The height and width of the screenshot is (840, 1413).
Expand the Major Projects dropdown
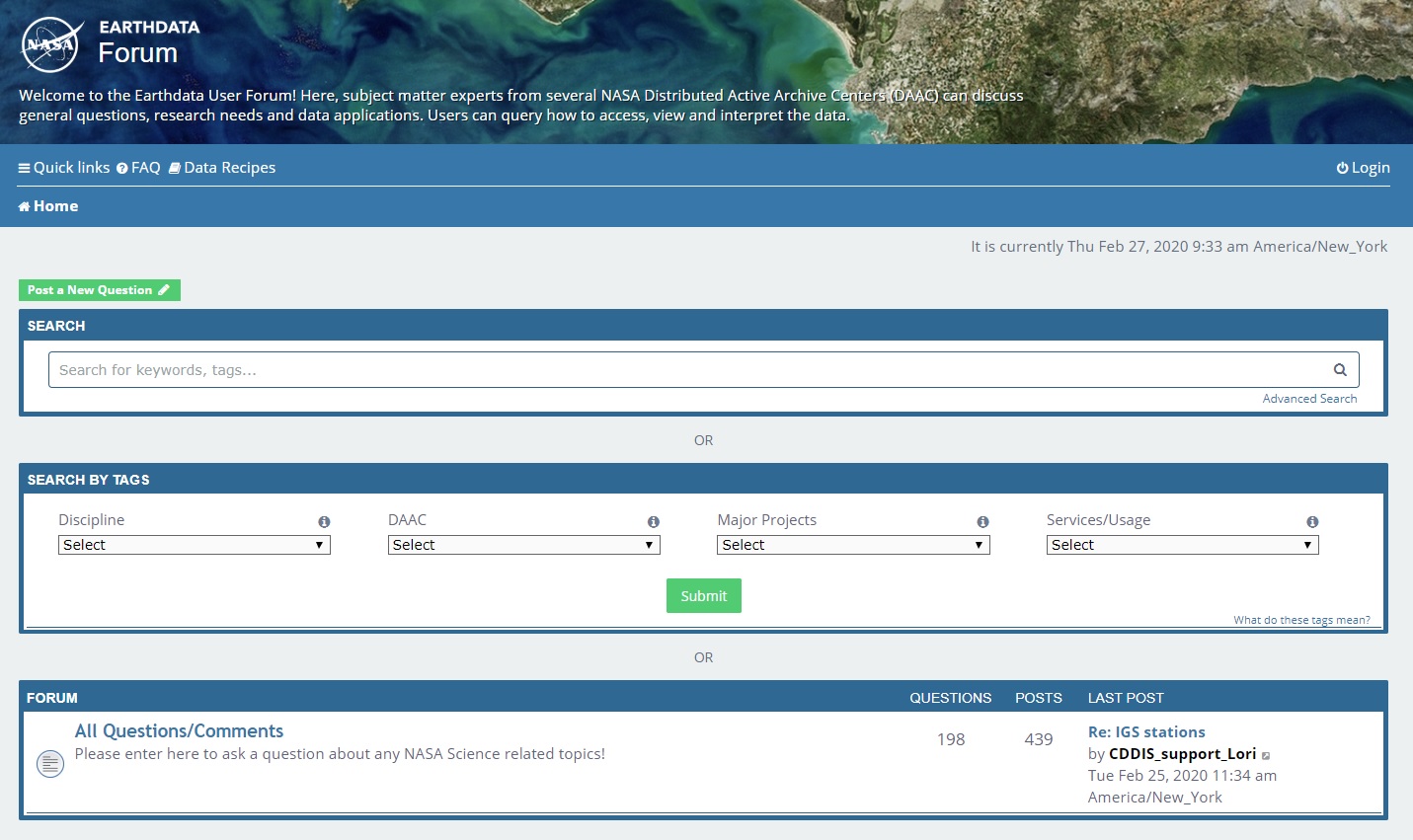click(x=852, y=545)
